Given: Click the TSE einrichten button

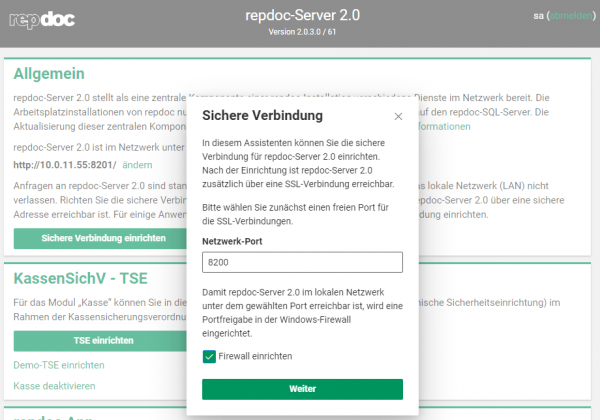Looking at the screenshot, I should pos(100,341).
